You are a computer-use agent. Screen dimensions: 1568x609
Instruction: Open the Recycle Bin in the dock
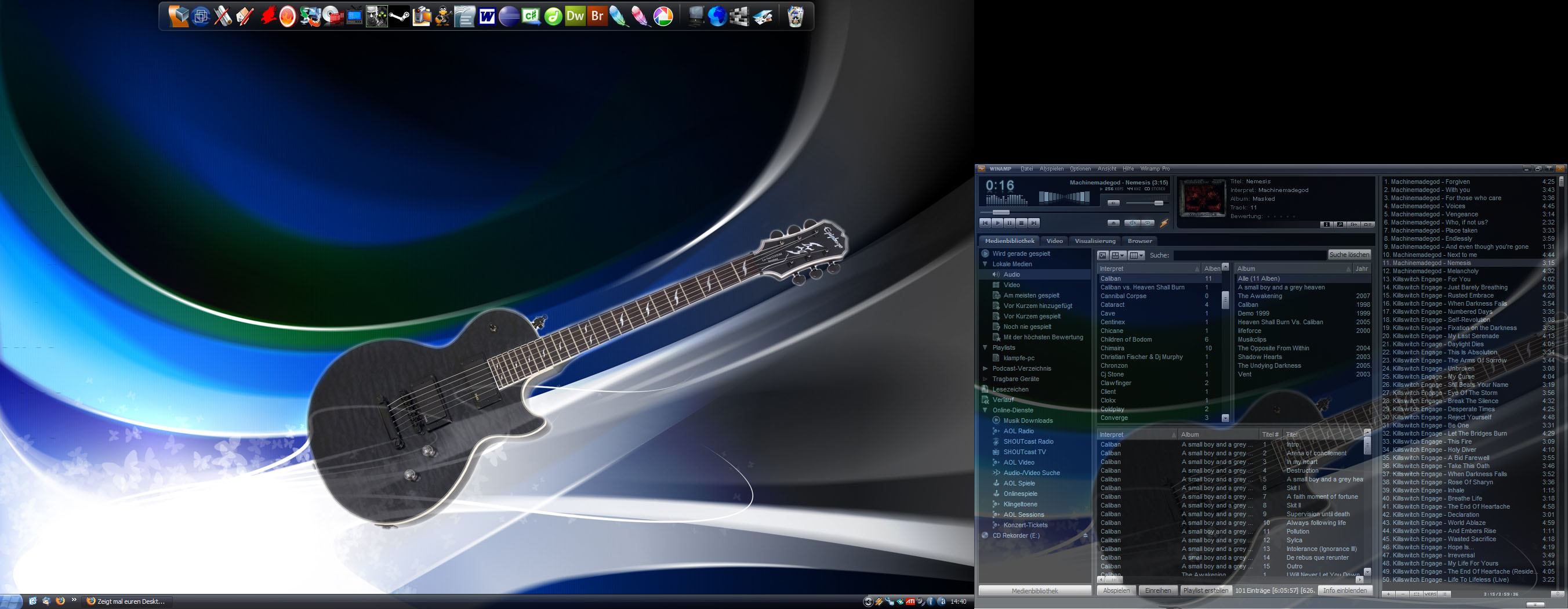tap(795, 16)
